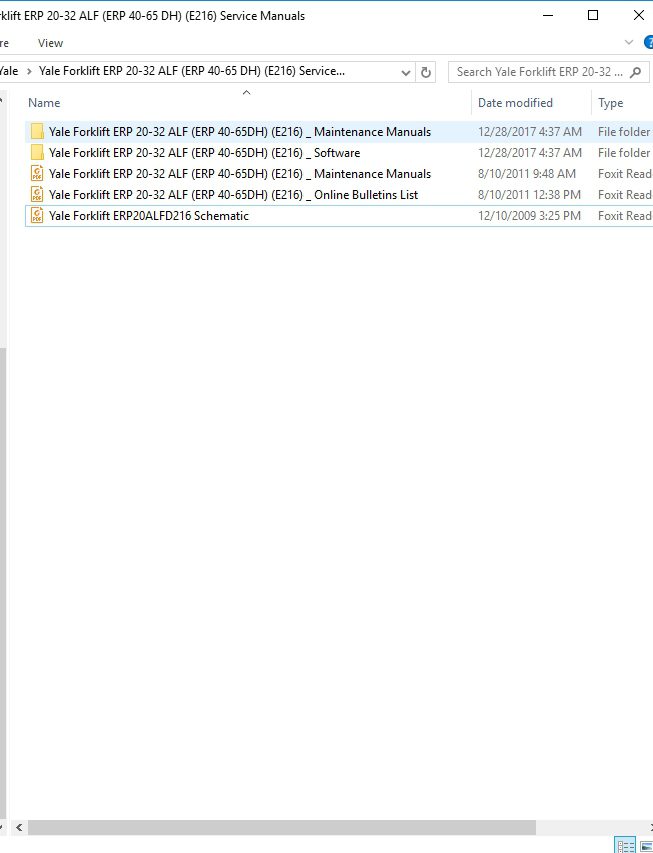Click 'File folder' type of Maintenance Manuals folder

pyautogui.click(x=624, y=132)
